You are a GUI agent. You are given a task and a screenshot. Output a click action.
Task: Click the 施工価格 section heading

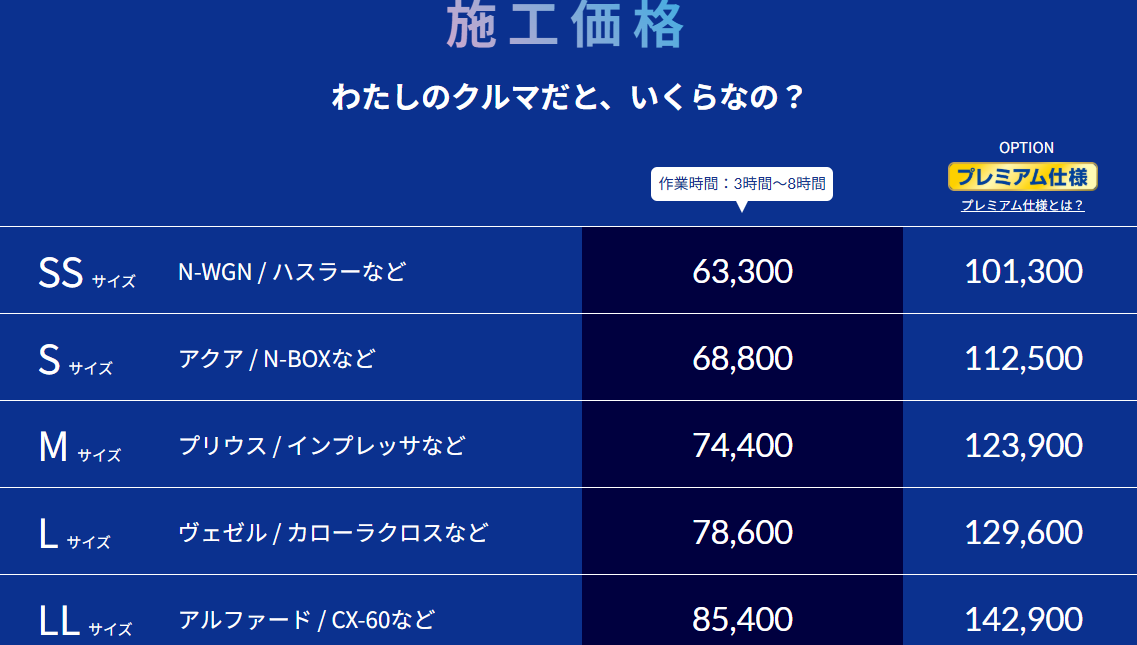tap(565, 24)
